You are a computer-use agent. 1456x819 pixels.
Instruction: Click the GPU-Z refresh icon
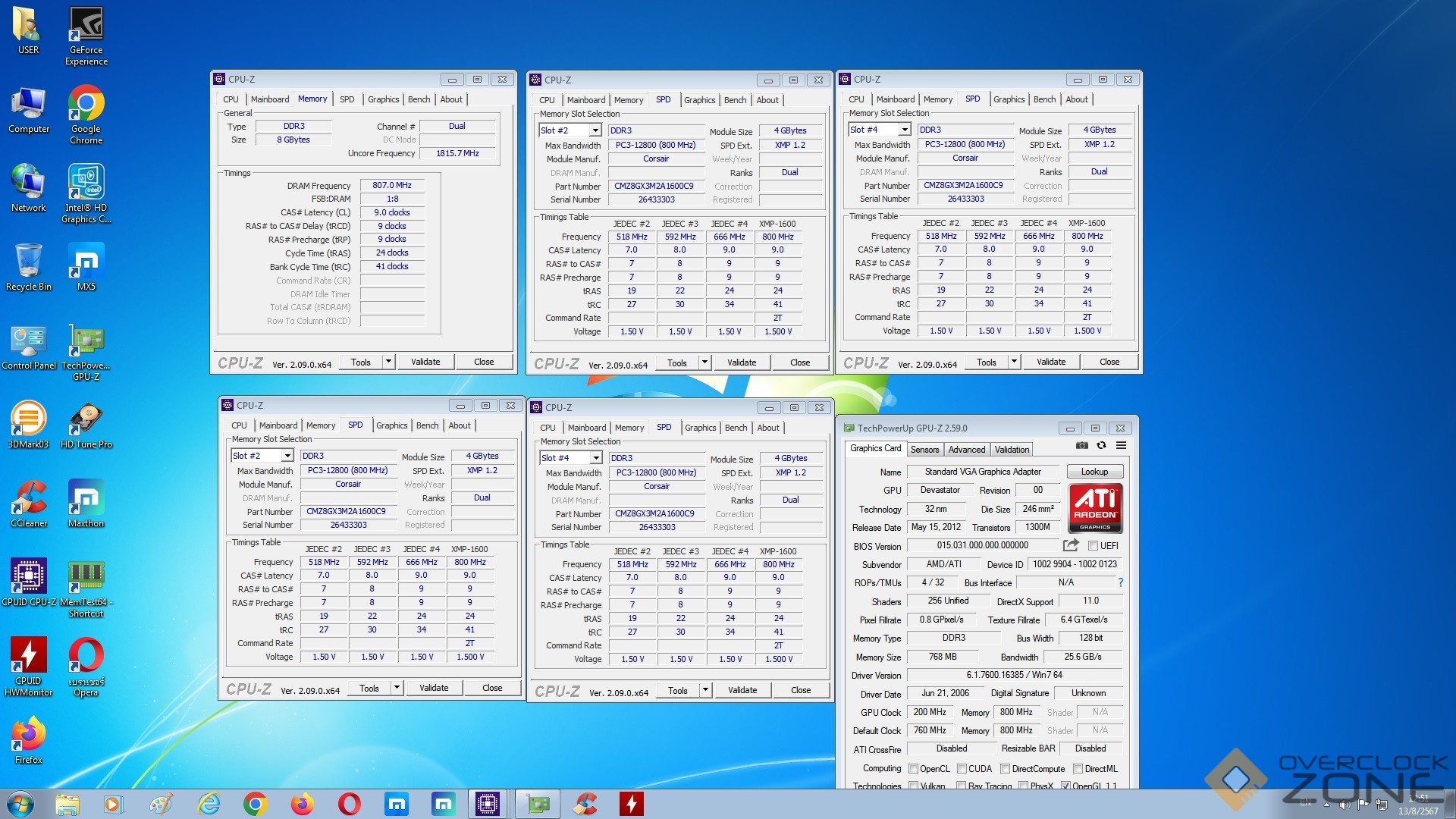(1101, 446)
